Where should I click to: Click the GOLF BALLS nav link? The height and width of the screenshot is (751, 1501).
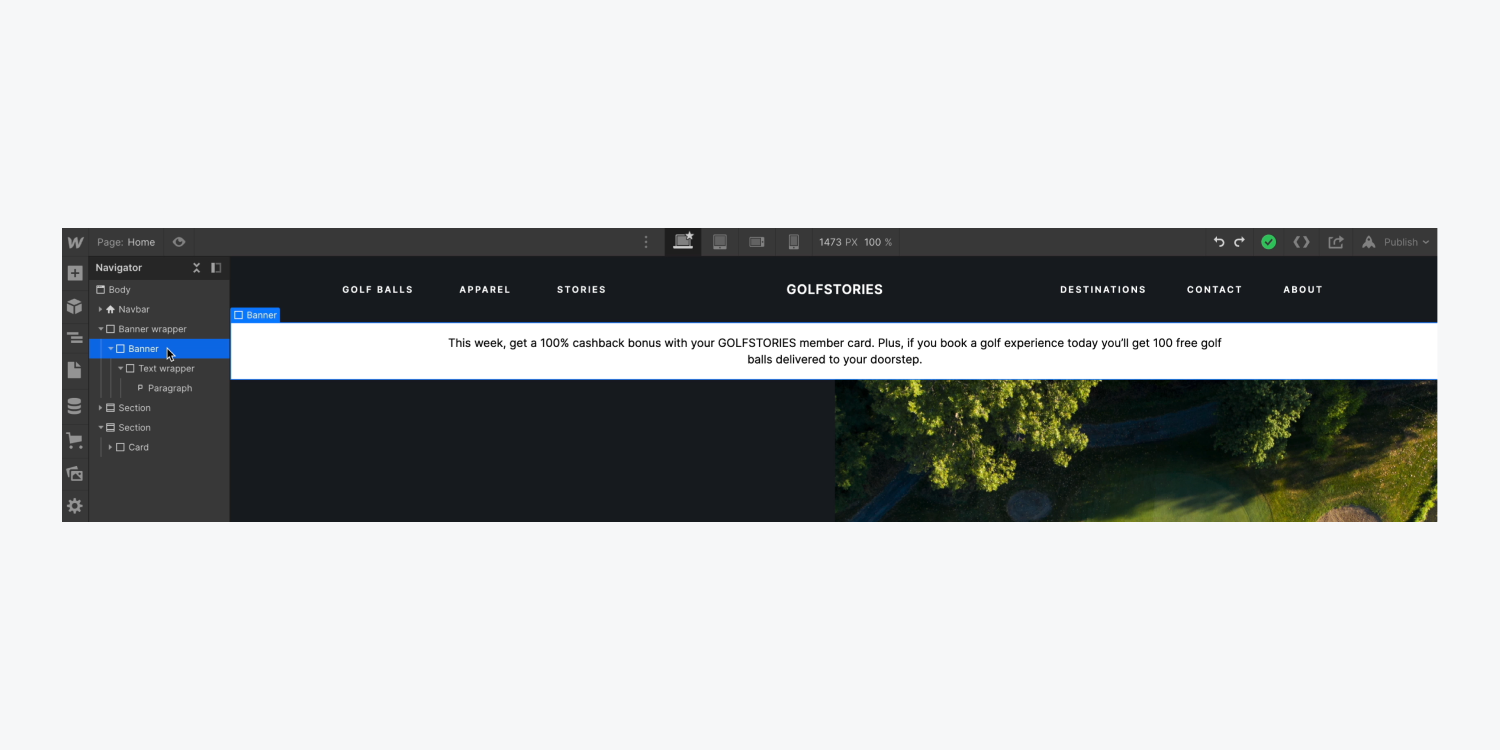tap(378, 290)
